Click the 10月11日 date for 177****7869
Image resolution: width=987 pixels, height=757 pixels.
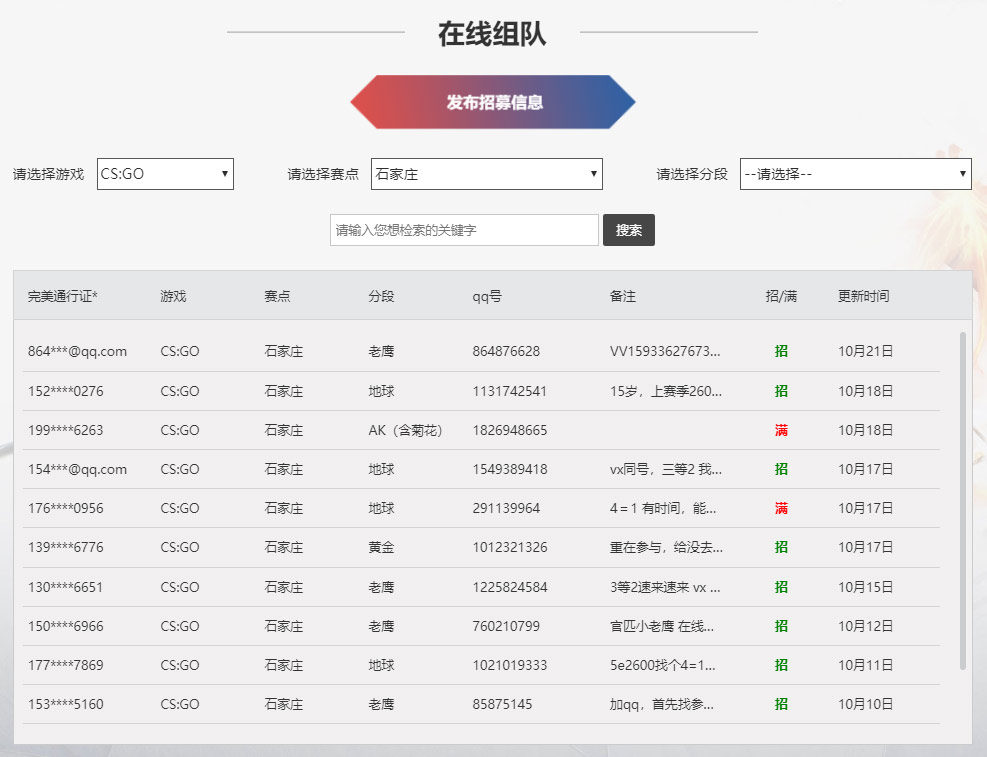pos(865,665)
